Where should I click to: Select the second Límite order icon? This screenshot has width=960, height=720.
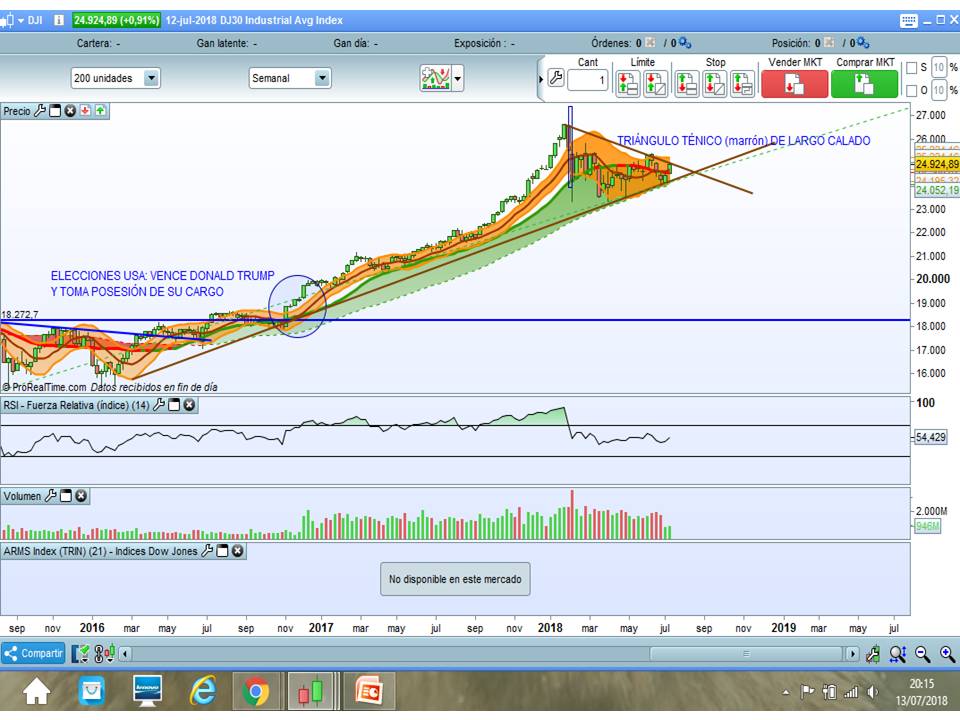point(654,82)
